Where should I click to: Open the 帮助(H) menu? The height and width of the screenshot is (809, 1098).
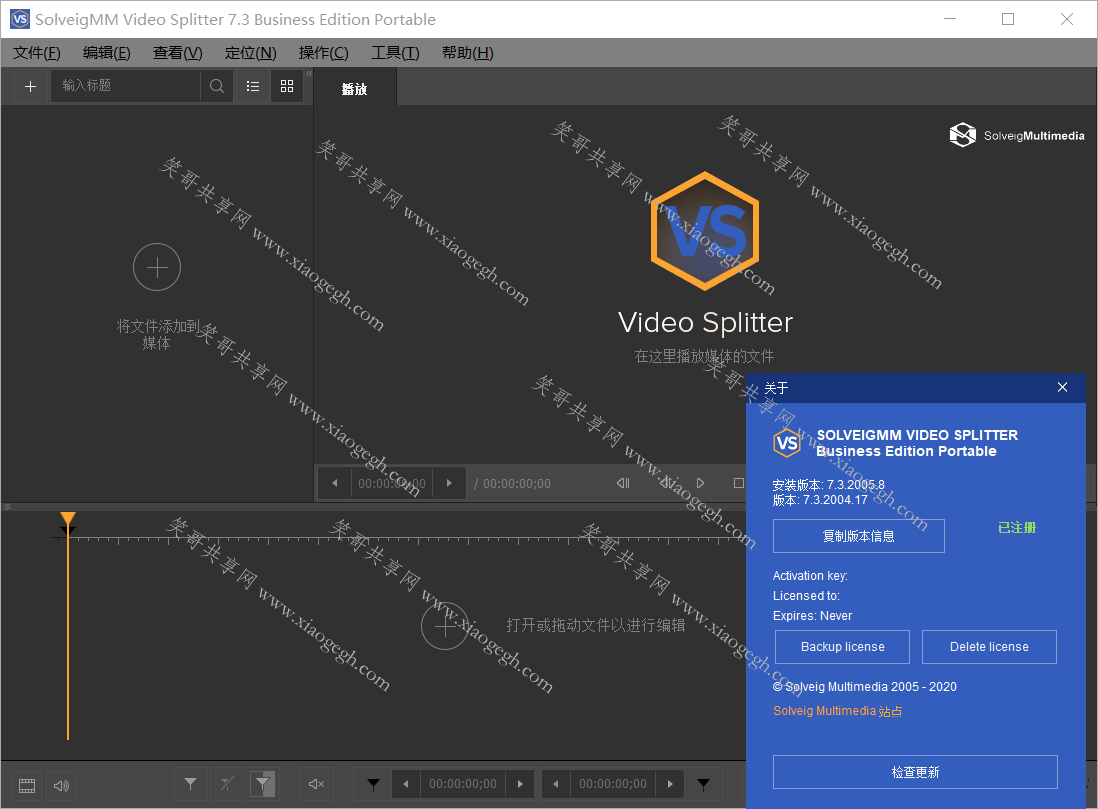tap(468, 53)
